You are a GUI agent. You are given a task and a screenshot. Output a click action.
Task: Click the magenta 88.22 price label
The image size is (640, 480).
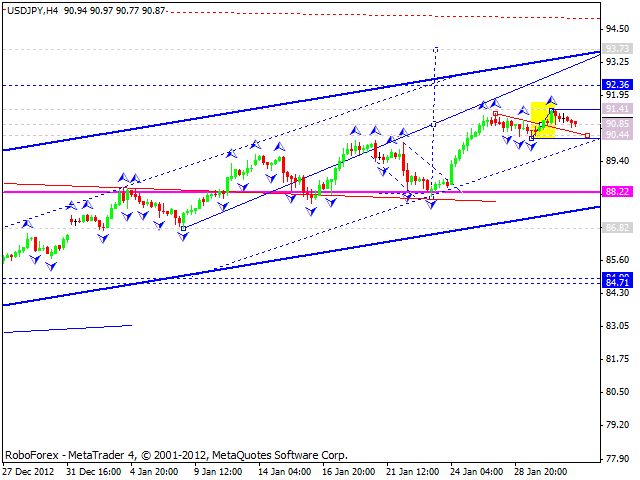click(617, 191)
